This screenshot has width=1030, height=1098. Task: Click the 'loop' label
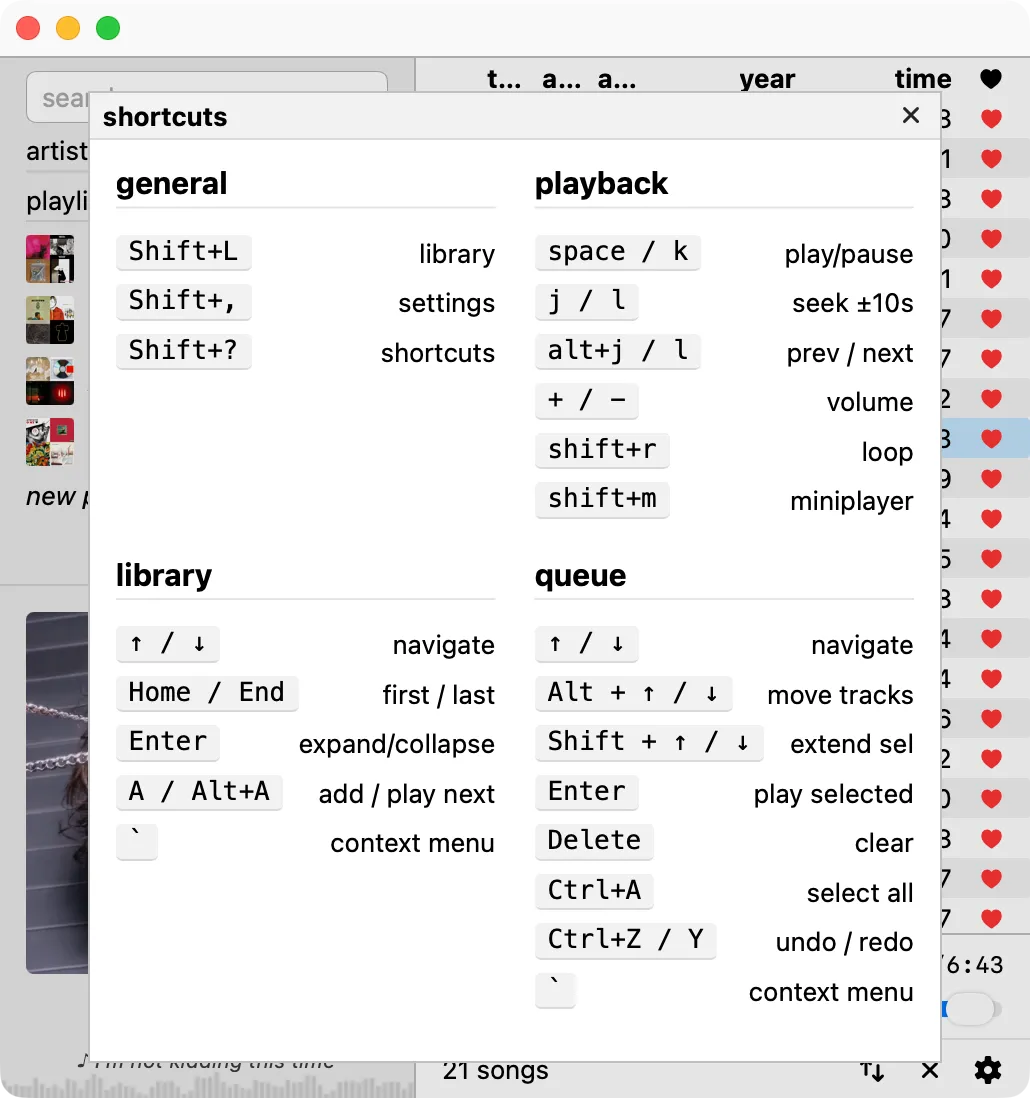point(887,452)
